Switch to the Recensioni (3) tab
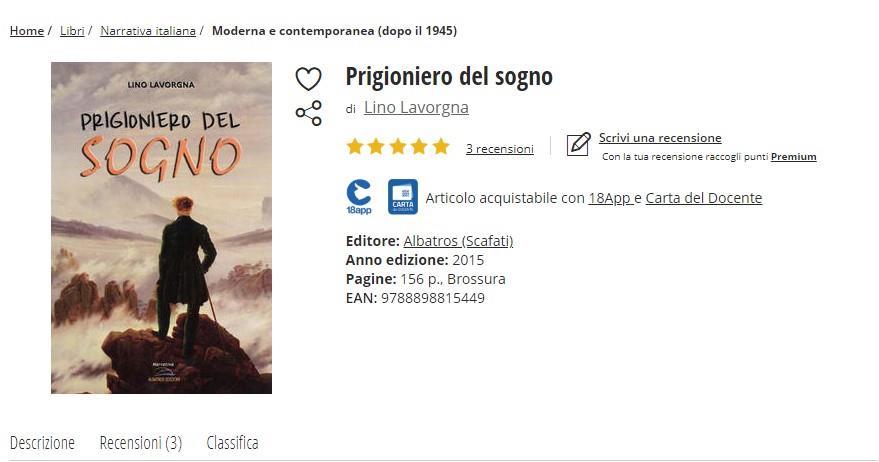This screenshot has height=462, width=879. point(141,443)
